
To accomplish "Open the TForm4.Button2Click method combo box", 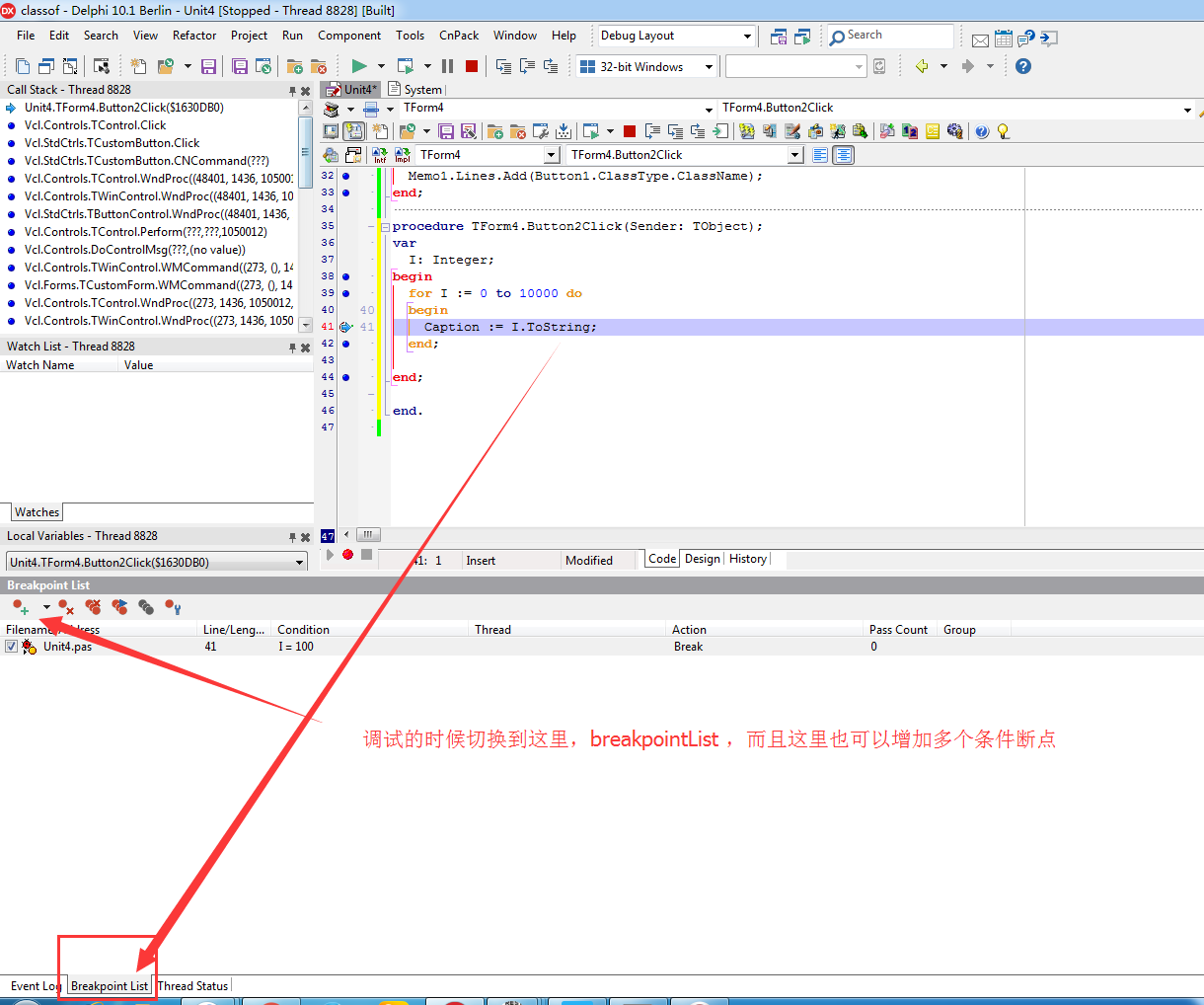I will click(x=795, y=155).
